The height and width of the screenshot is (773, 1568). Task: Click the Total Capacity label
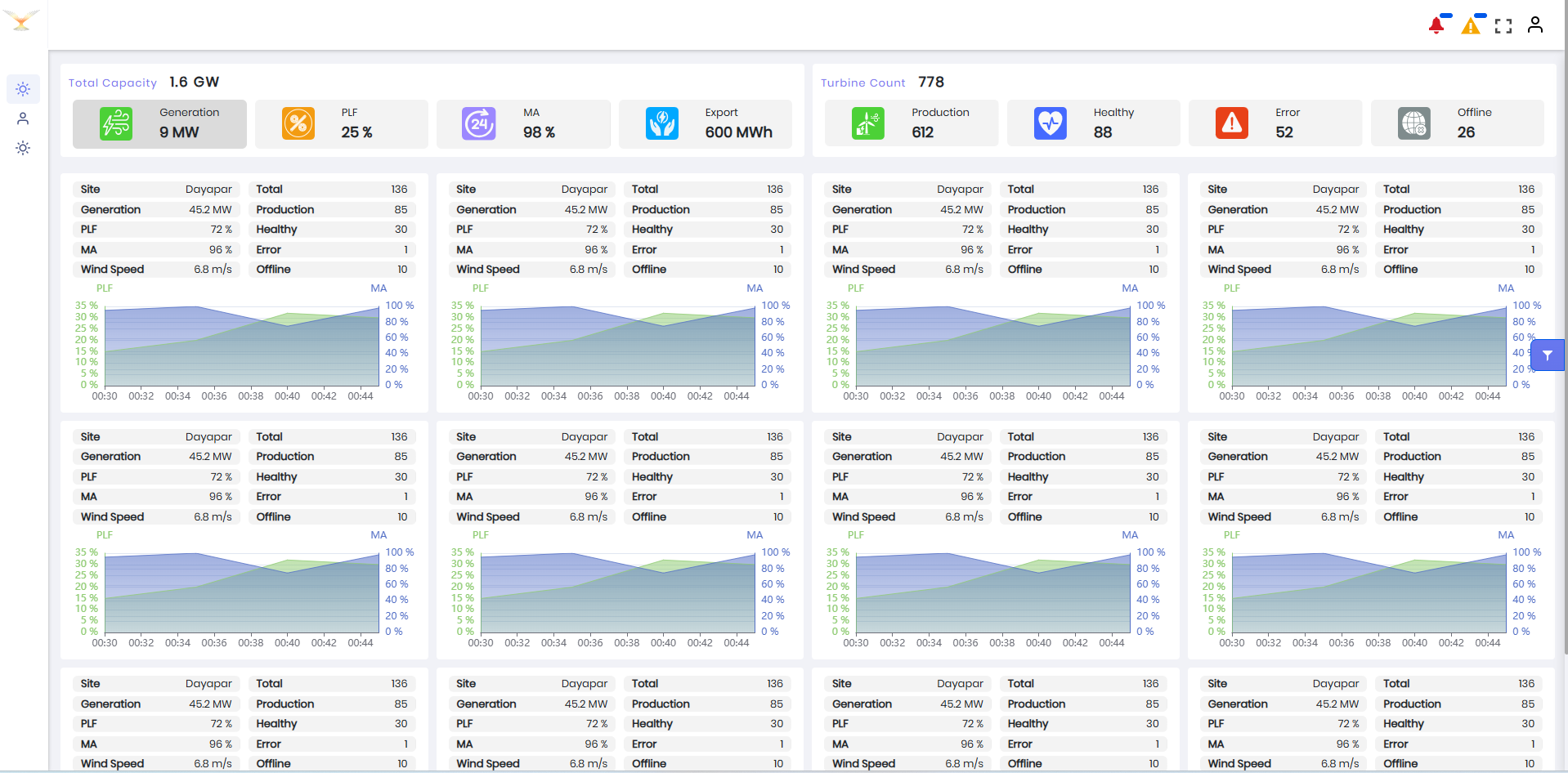(113, 83)
